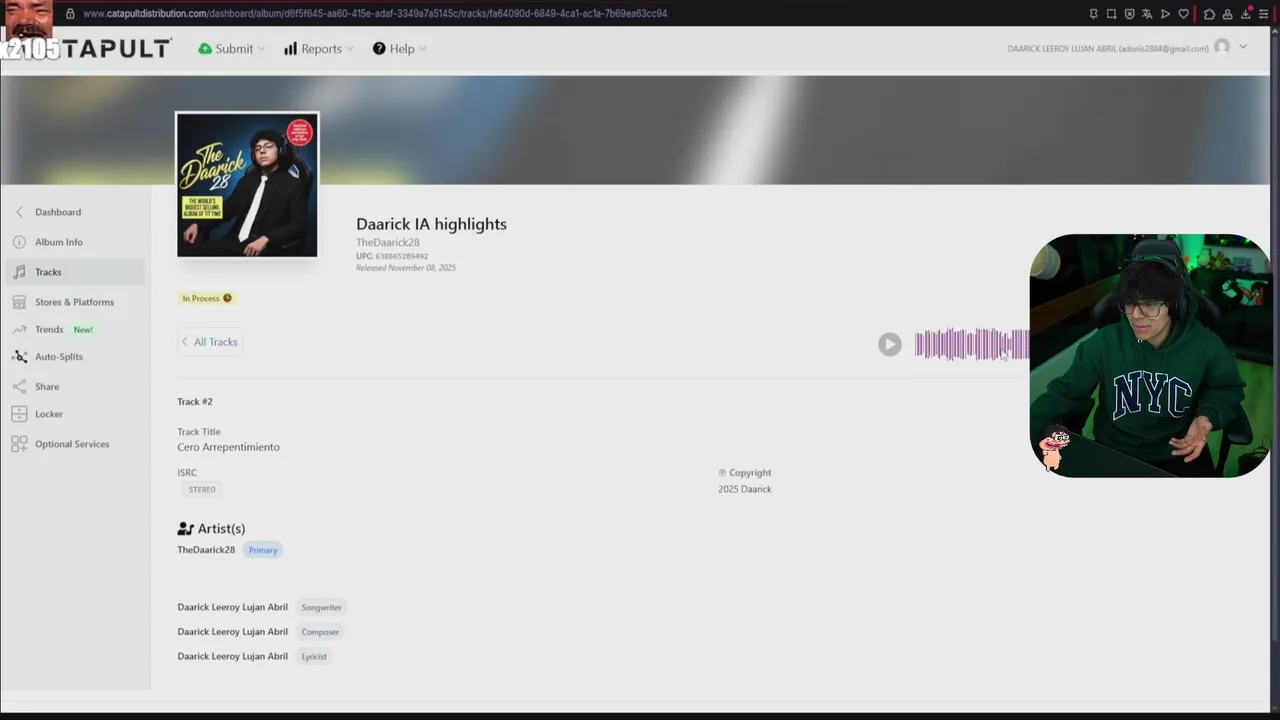
Task: Open the browser profile icon
Action: [1227, 14]
